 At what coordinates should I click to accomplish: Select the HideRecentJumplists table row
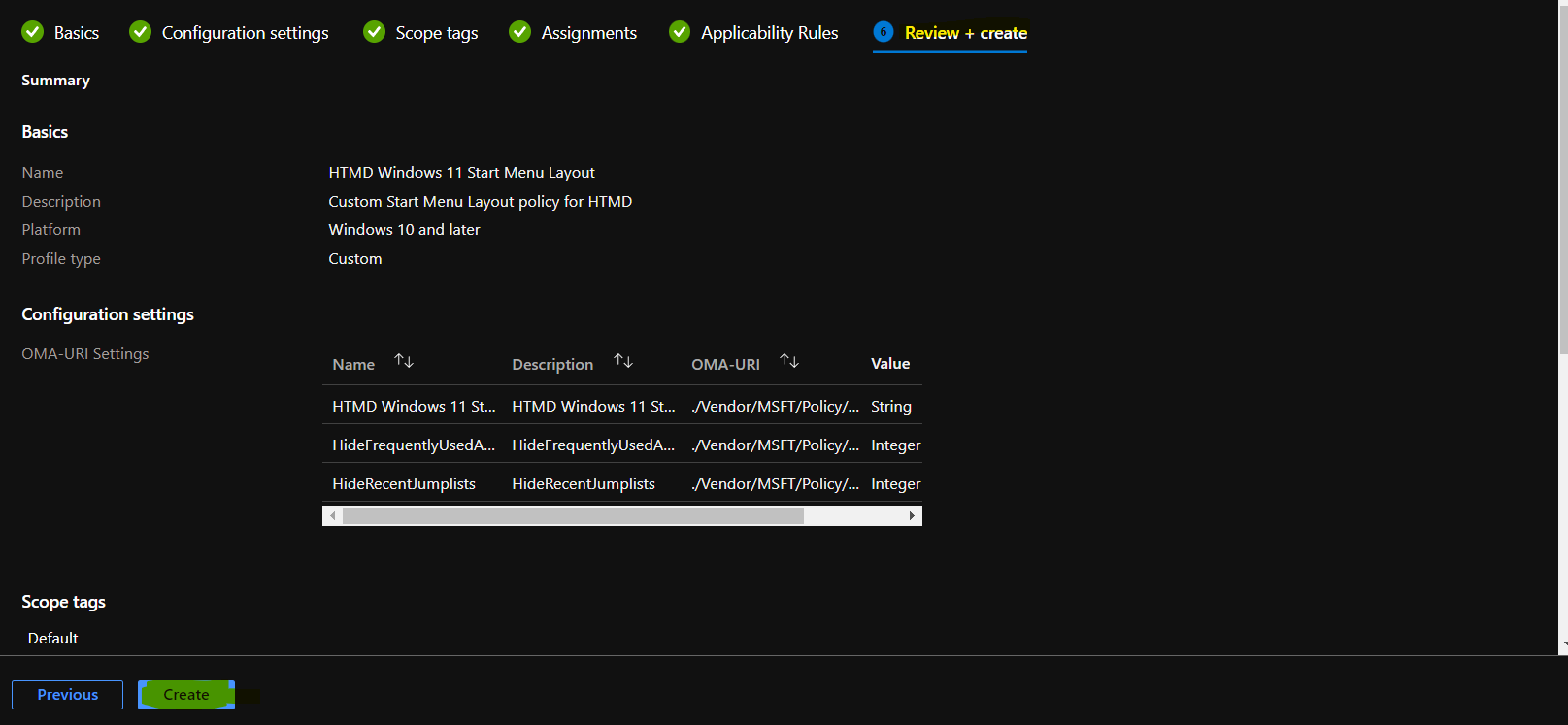pyautogui.click(x=403, y=483)
